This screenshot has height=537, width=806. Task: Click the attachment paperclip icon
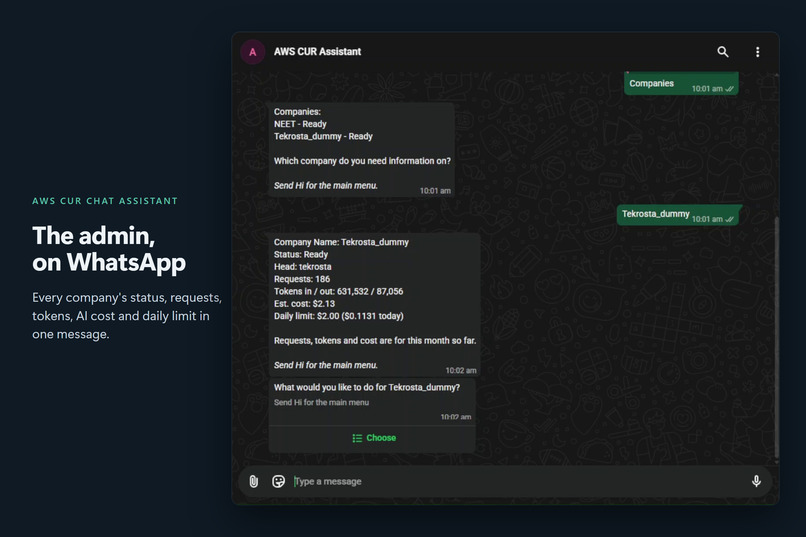(x=253, y=481)
